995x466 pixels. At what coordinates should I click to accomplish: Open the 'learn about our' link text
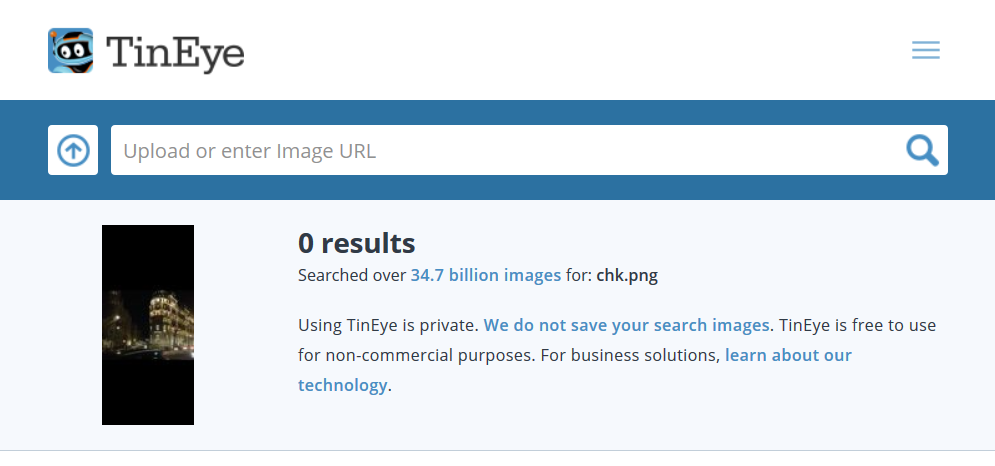[788, 355]
